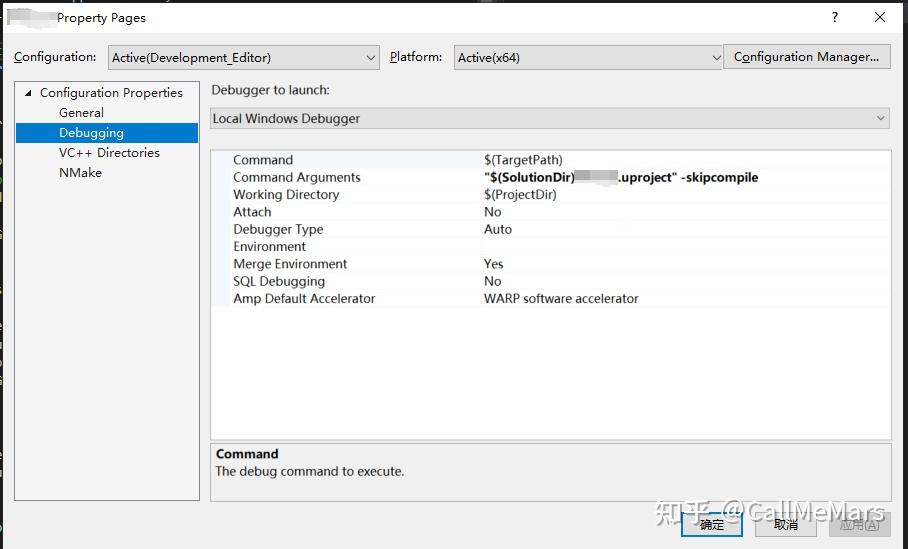
Task: Select General in the properties tree
Action: (x=81, y=112)
